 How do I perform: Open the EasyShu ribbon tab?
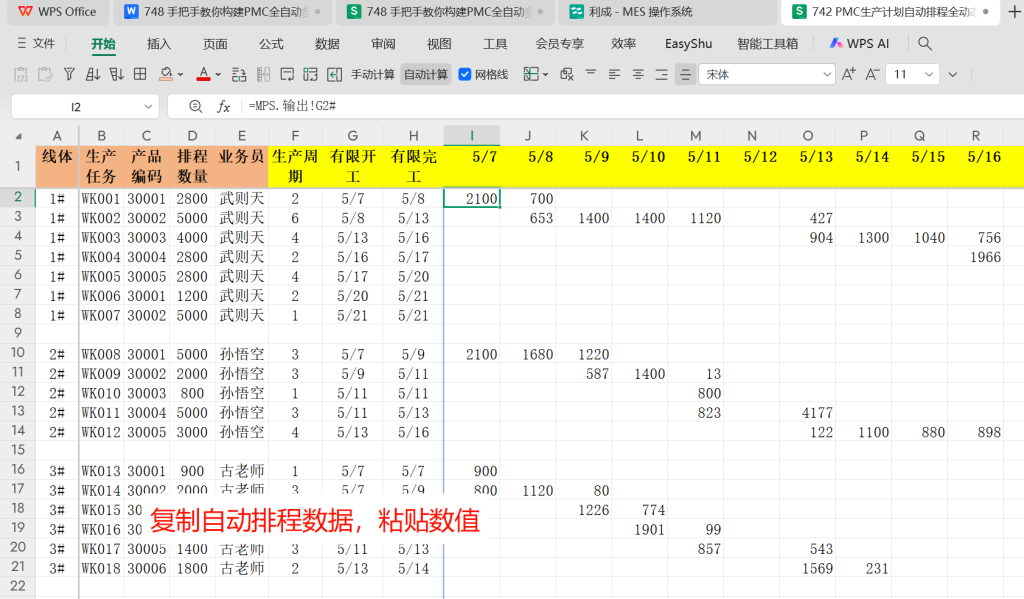[x=688, y=44]
